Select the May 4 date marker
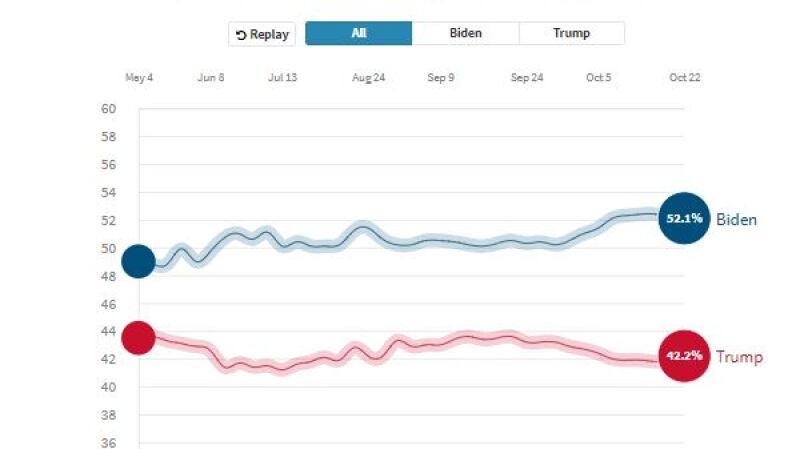Image resolution: width=800 pixels, height=449 pixels. pyautogui.click(x=138, y=78)
